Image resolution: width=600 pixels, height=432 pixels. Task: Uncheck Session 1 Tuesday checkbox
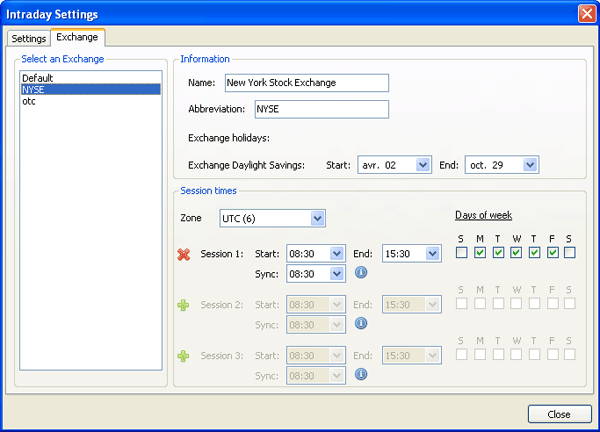498,253
